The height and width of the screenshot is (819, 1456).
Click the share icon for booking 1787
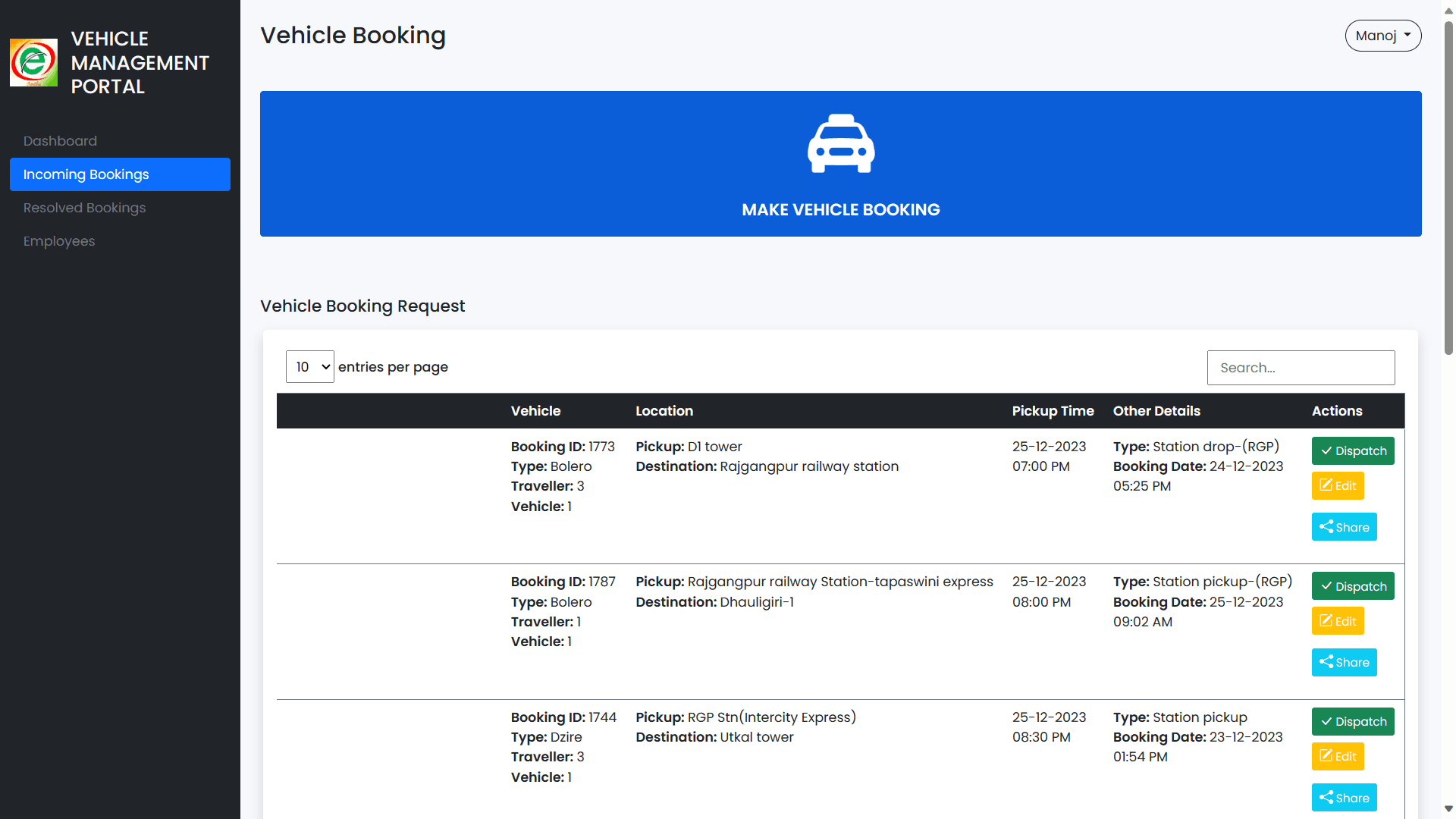coord(1326,662)
